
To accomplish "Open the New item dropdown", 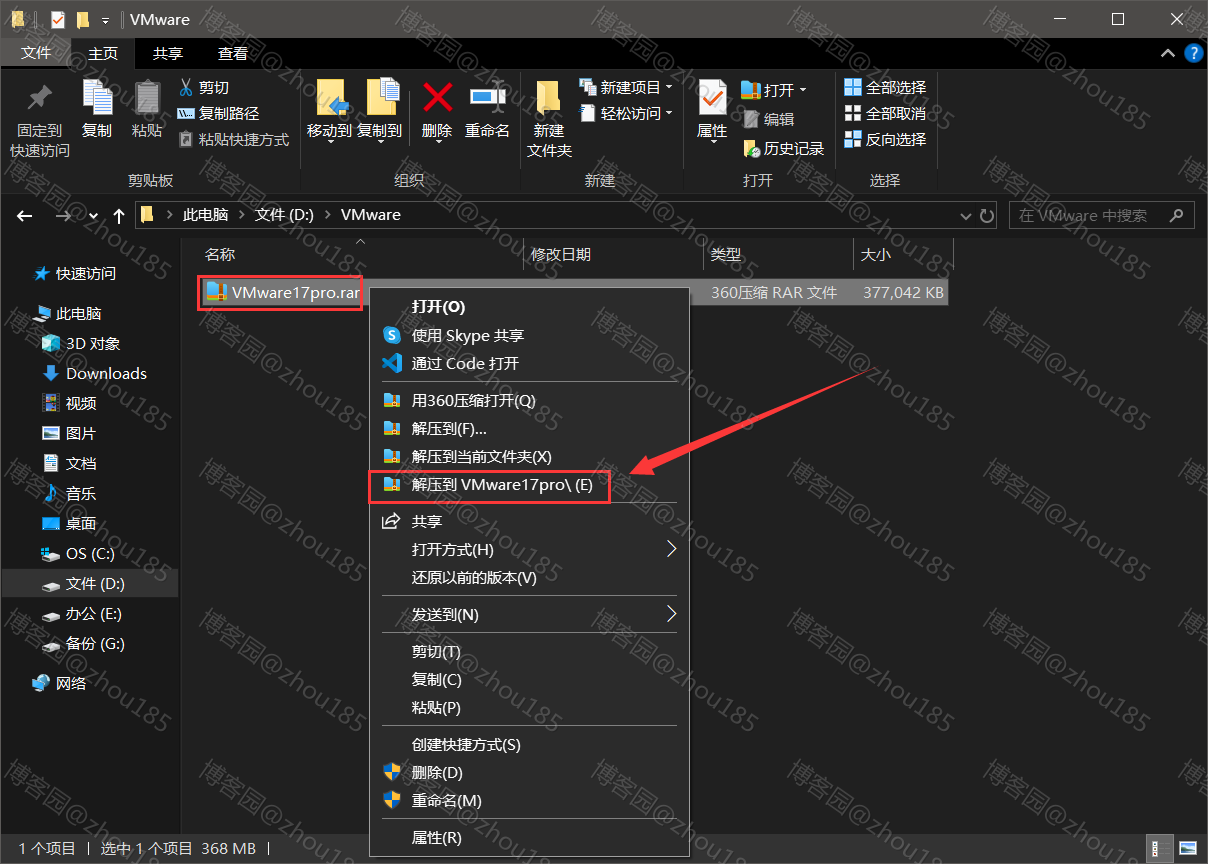I will 626,88.
